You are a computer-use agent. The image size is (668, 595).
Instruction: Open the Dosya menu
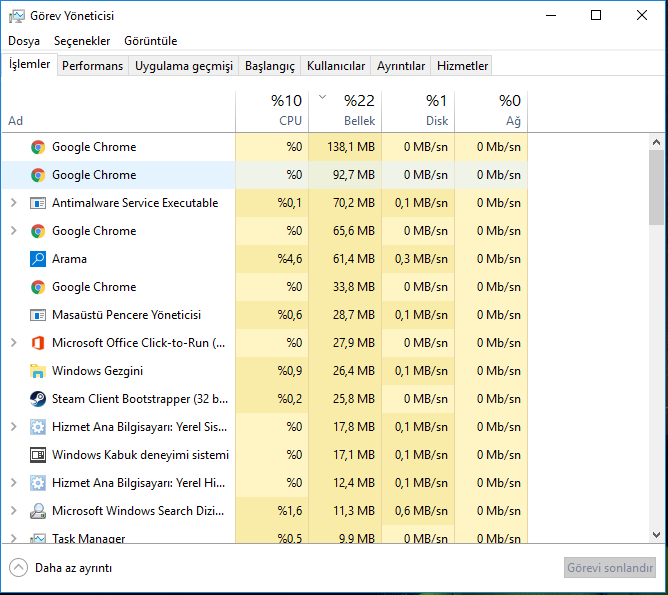click(x=24, y=41)
